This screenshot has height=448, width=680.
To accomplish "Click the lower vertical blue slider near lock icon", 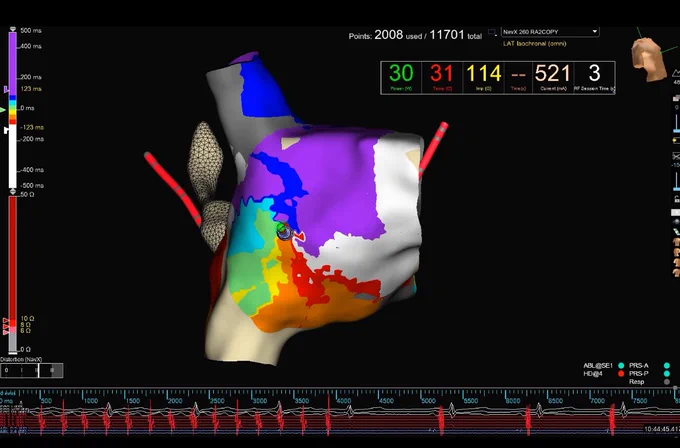I will click(677, 180).
